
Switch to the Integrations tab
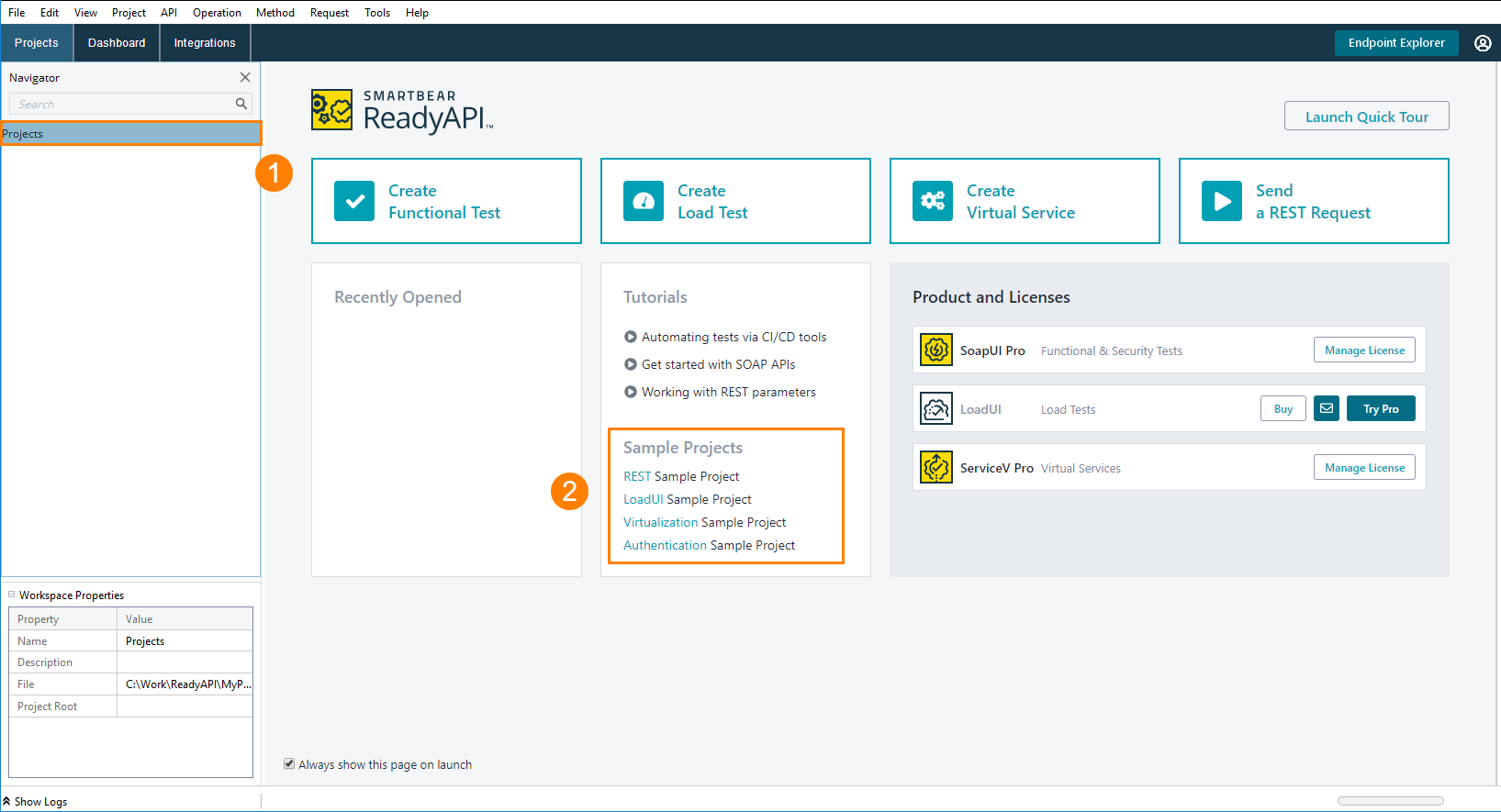[x=205, y=43]
